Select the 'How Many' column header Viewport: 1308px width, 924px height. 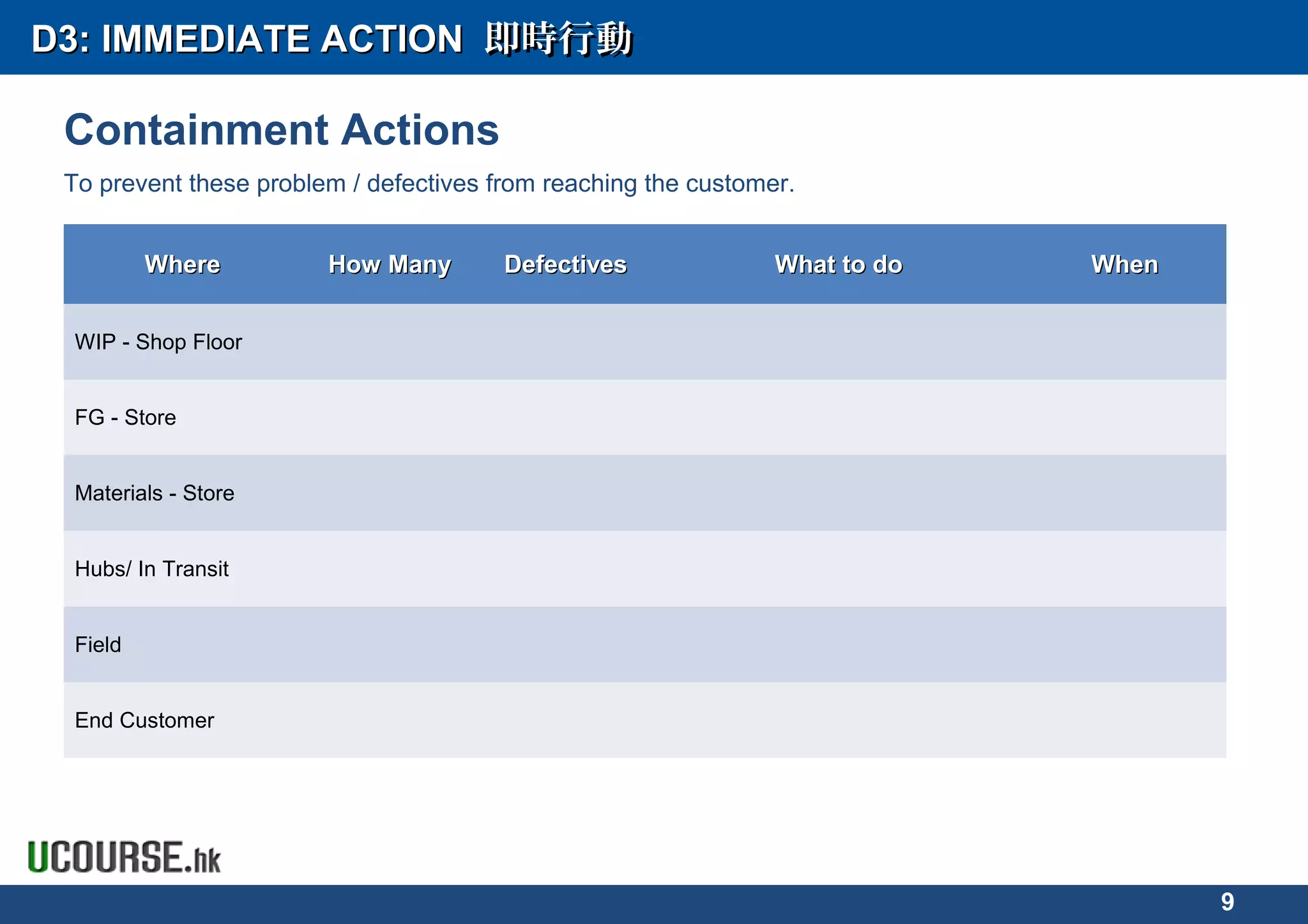tap(390, 264)
